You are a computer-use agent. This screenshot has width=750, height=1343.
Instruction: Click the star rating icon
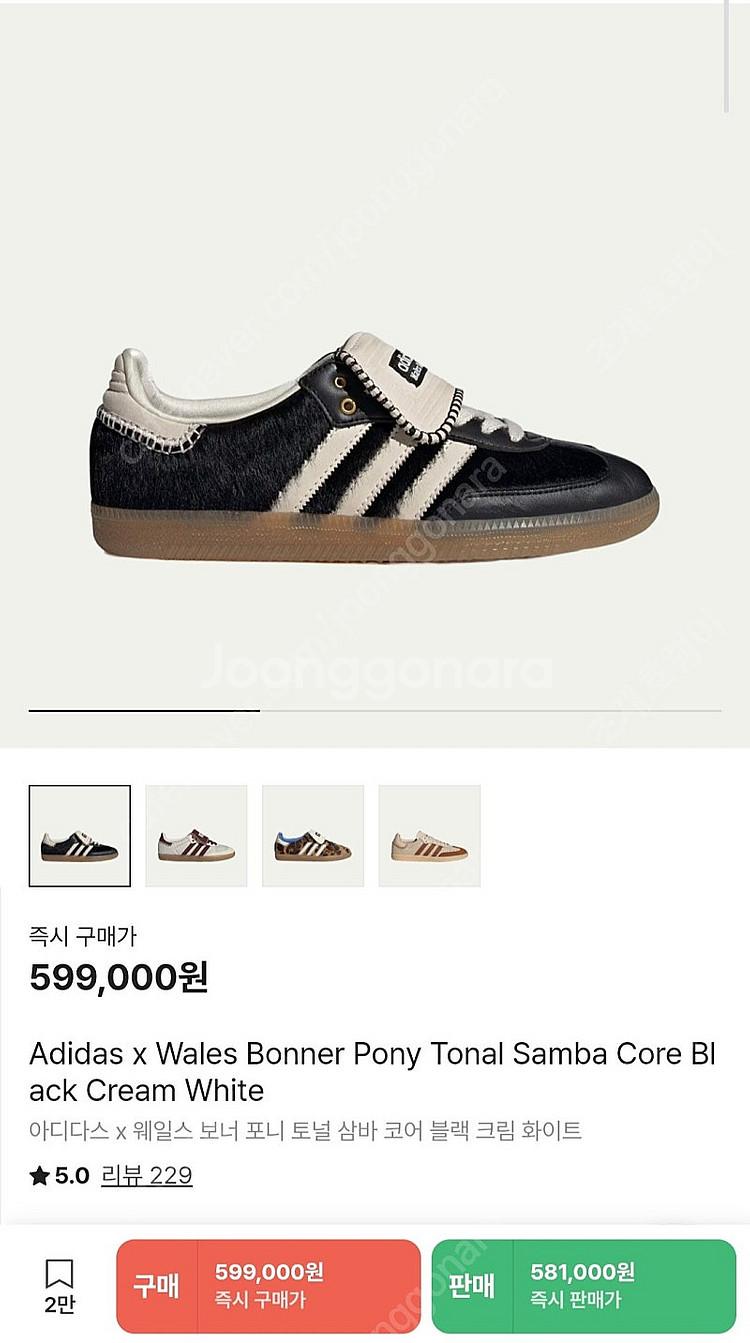(39, 1176)
